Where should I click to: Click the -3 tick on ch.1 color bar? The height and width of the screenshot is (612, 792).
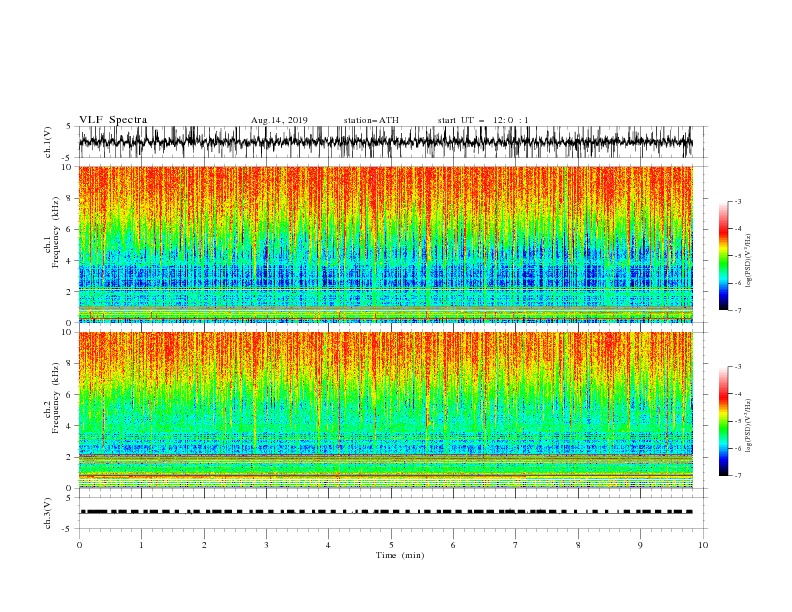point(737,201)
